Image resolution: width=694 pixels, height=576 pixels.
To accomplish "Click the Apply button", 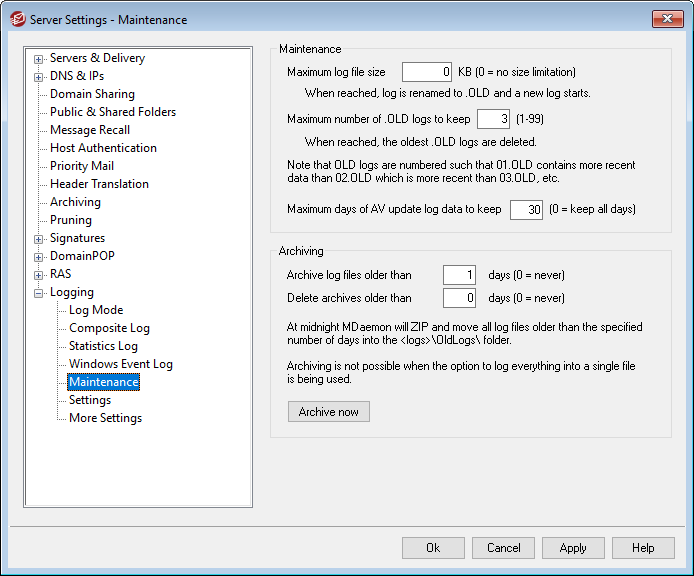I will tap(573, 548).
